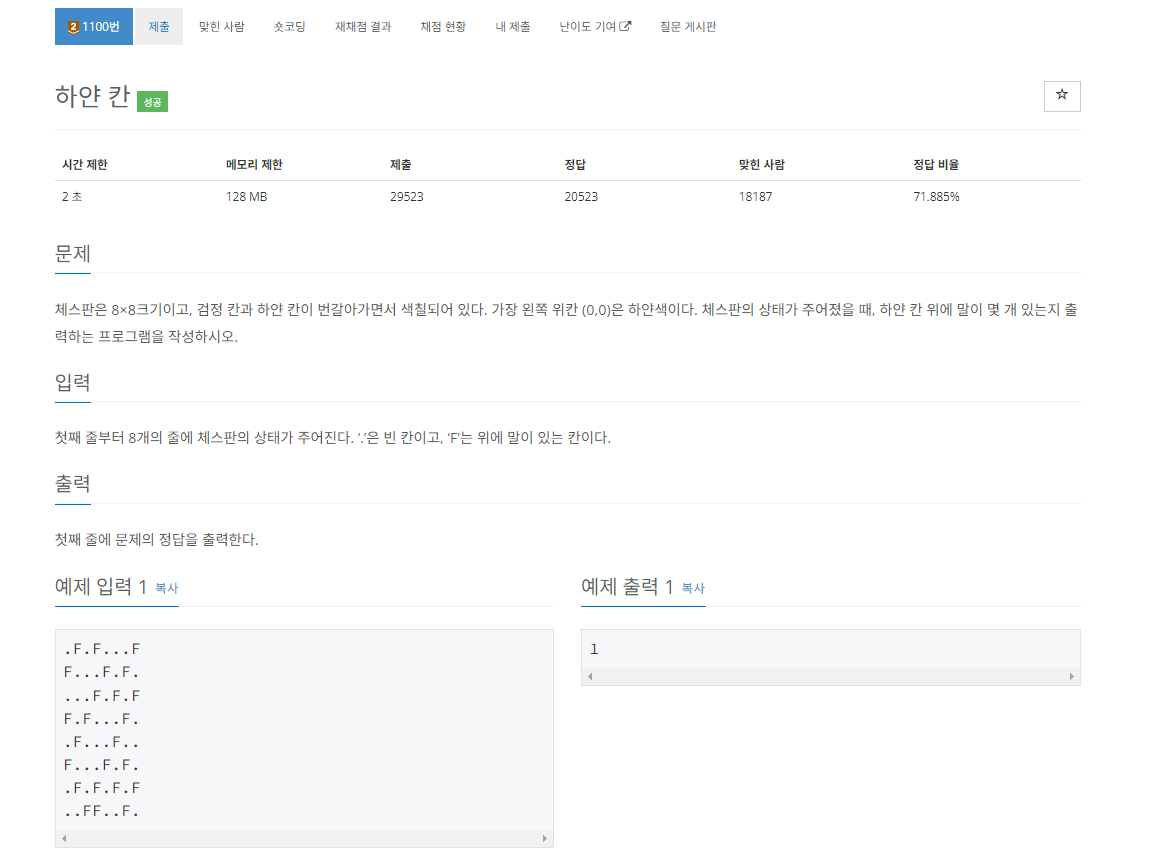This screenshot has height=867, width=1152.
Task: Click the 정답 비율 column header
Action: [x=936, y=165]
